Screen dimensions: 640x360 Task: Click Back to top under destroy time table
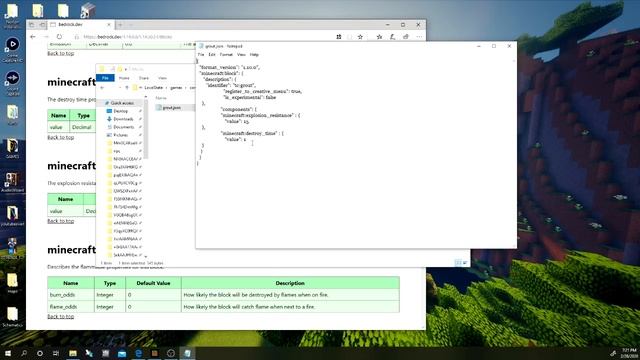pyautogui.click(x=60, y=138)
